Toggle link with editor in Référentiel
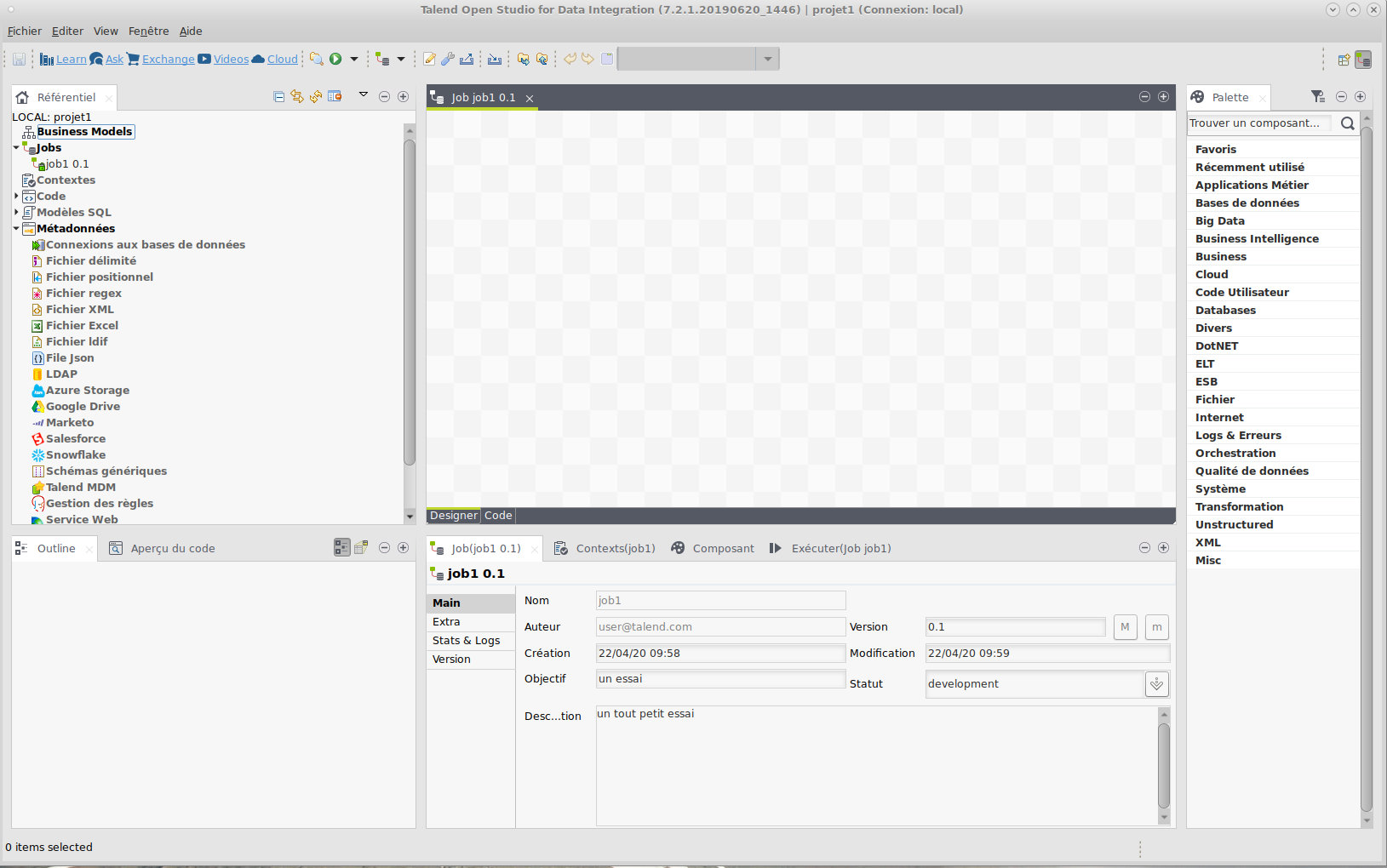The width and height of the screenshot is (1387, 868). pos(297,97)
